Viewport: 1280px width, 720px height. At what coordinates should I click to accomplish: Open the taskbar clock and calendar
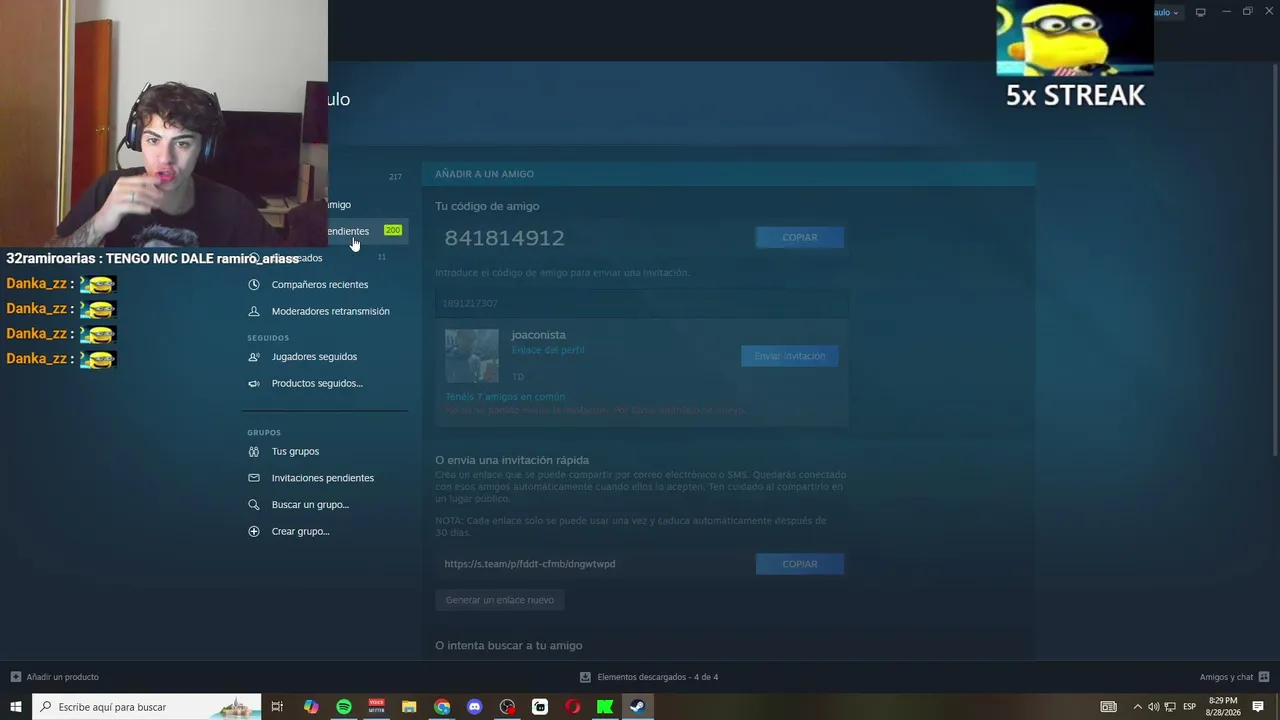1224,707
